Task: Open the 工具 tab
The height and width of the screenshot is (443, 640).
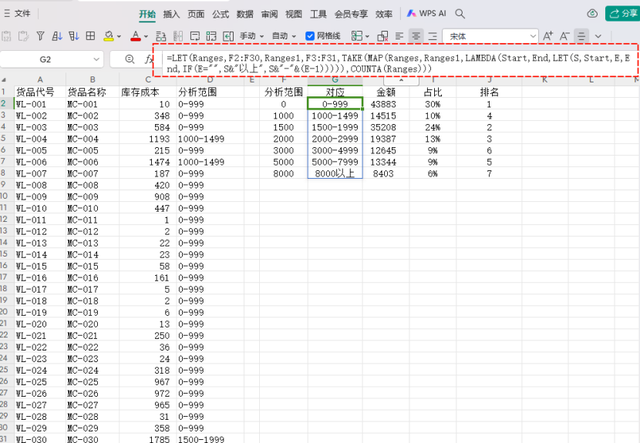Action: [x=318, y=14]
